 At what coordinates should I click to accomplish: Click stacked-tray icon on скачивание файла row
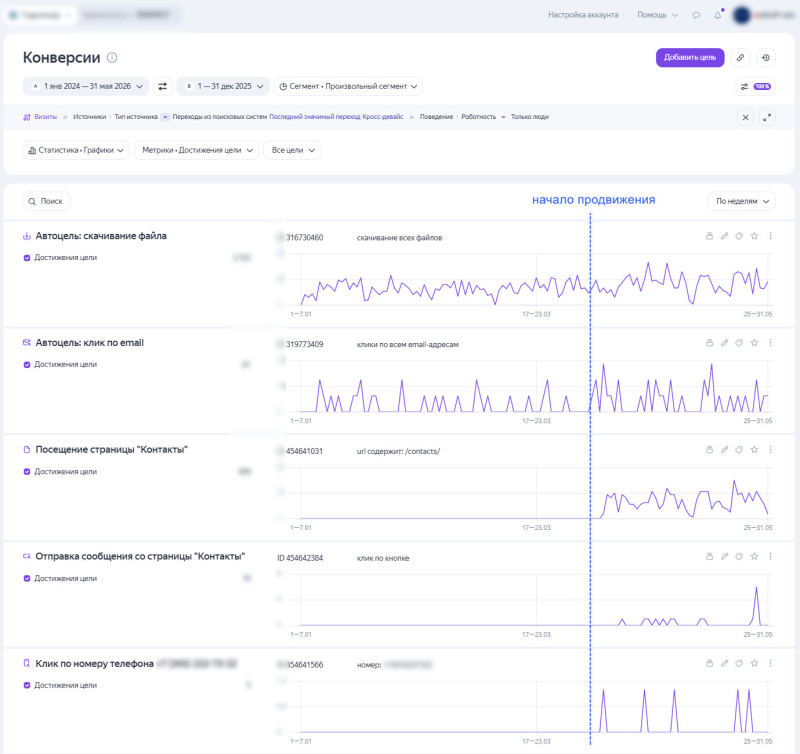[709, 236]
